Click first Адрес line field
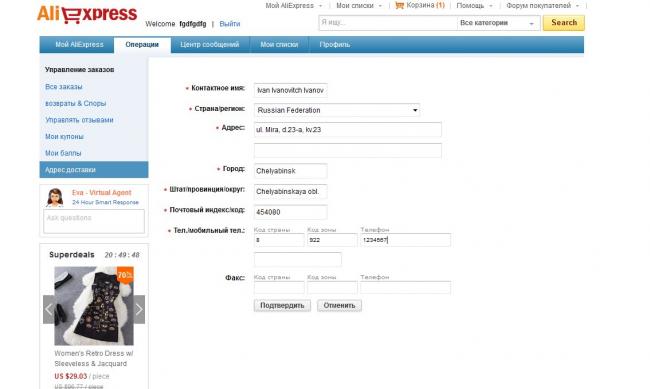The image size is (650, 389). 348,130
